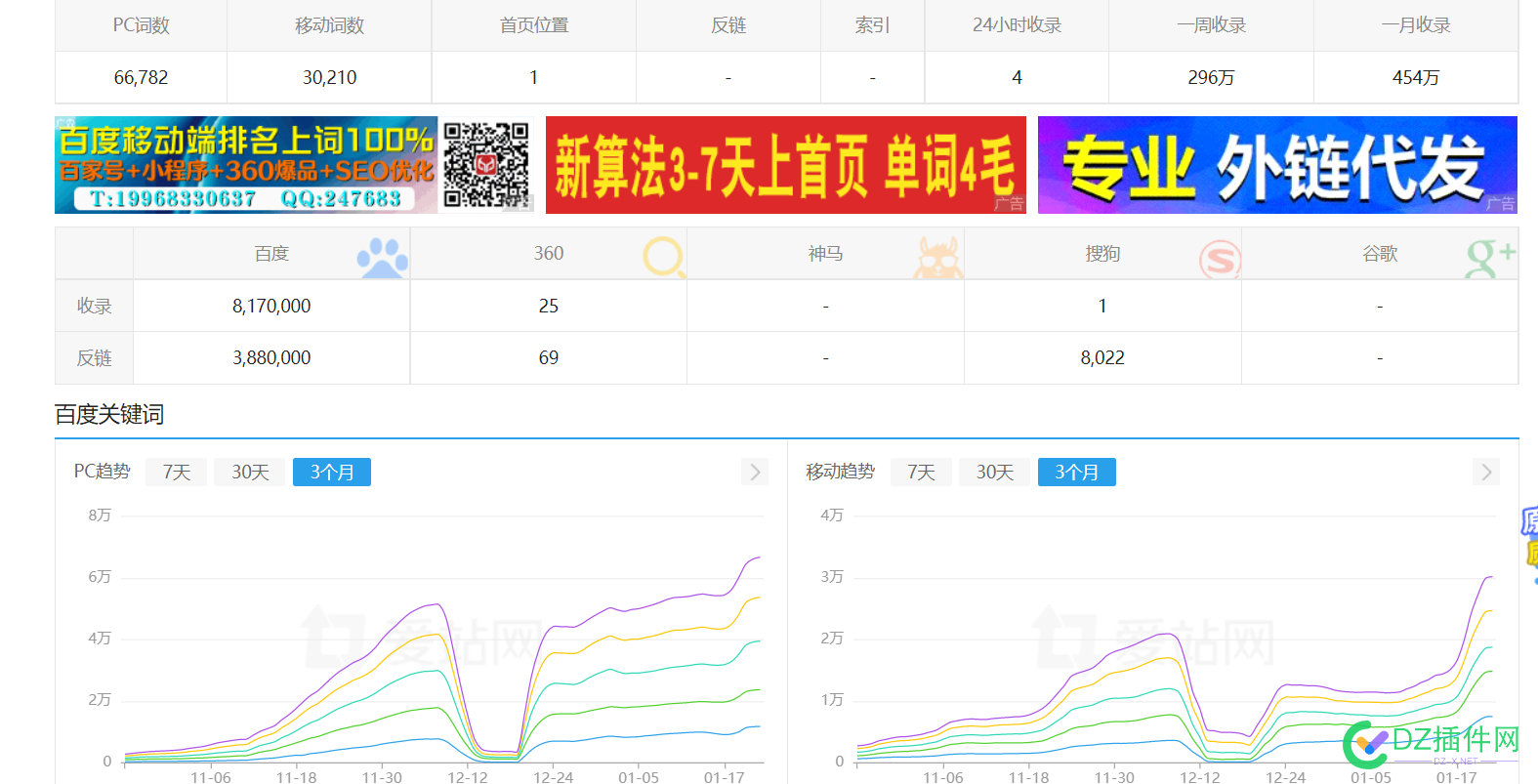
Task: Click the 百度 column header text
Action: point(271,254)
